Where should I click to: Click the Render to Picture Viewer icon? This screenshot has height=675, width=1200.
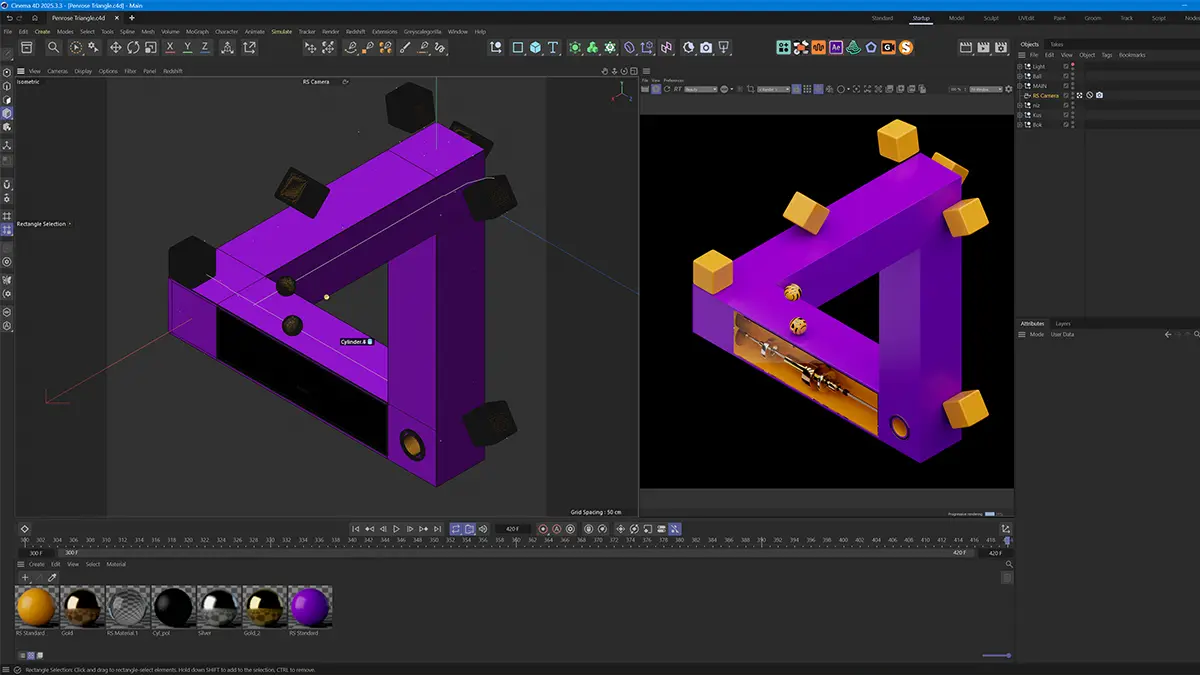[x=984, y=47]
